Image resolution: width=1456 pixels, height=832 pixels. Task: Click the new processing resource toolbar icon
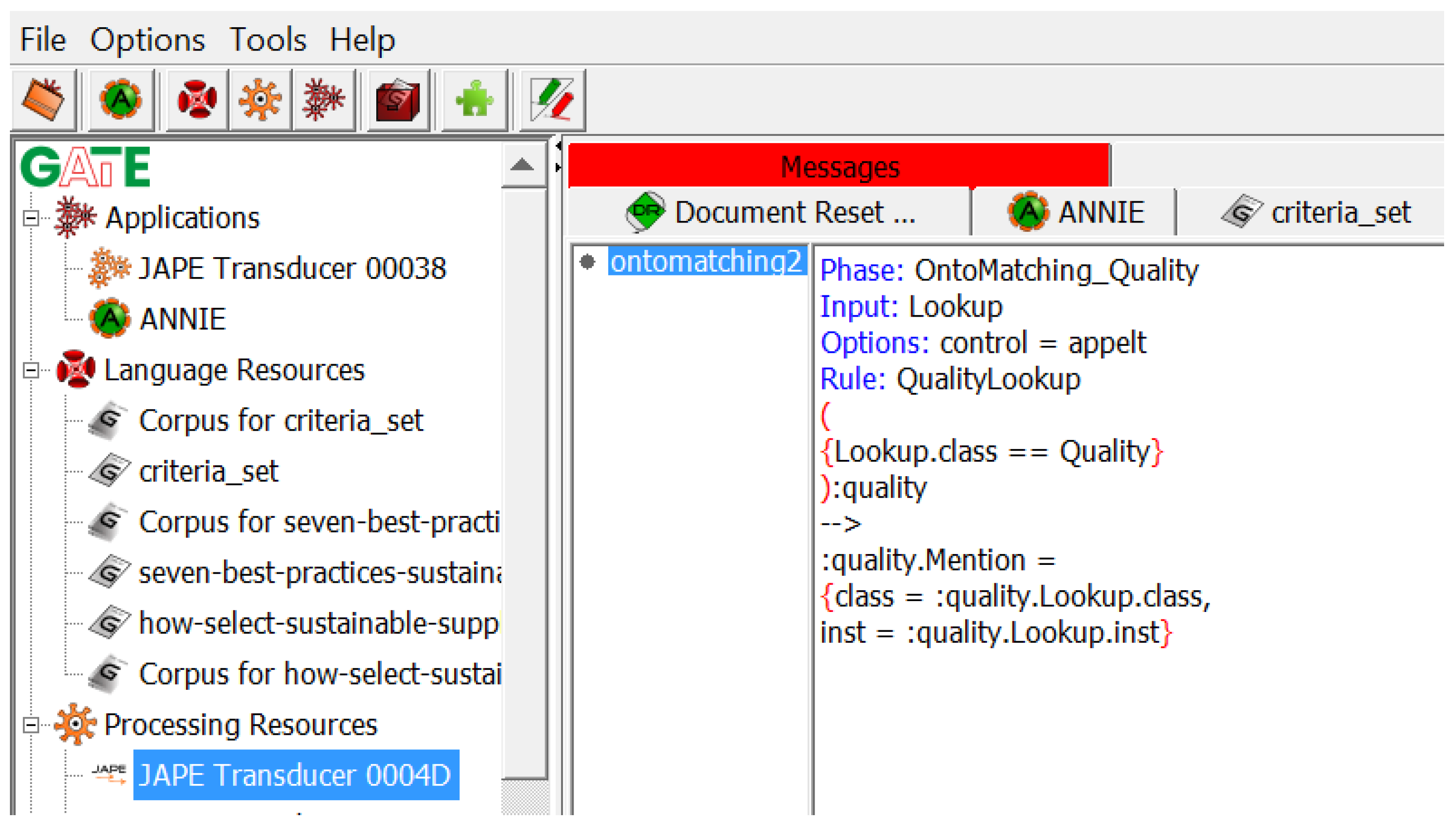point(261,101)
